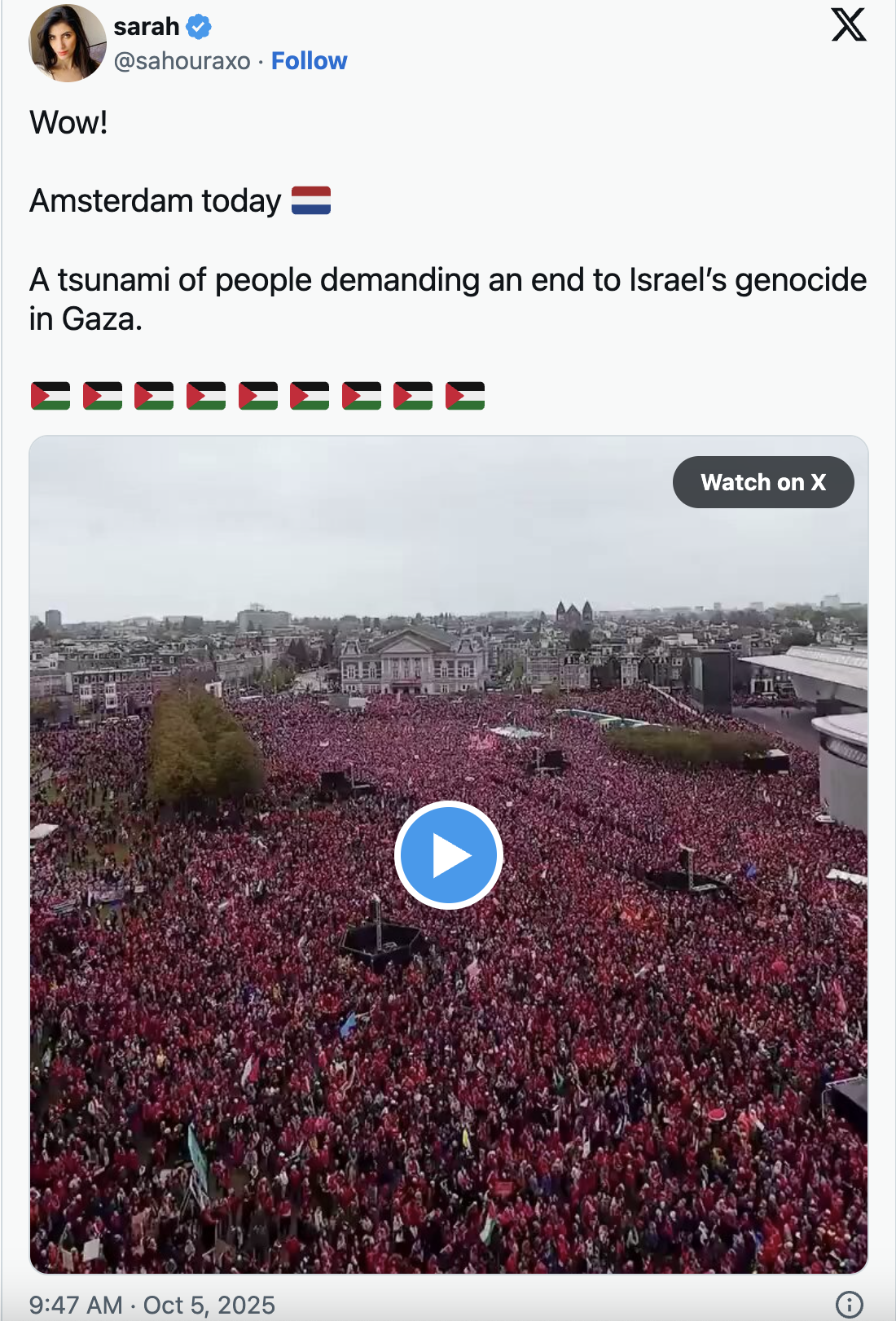Open the info icon beside the timestamp
Viewport: 896px width, 1321px height.
(850, 1304)
